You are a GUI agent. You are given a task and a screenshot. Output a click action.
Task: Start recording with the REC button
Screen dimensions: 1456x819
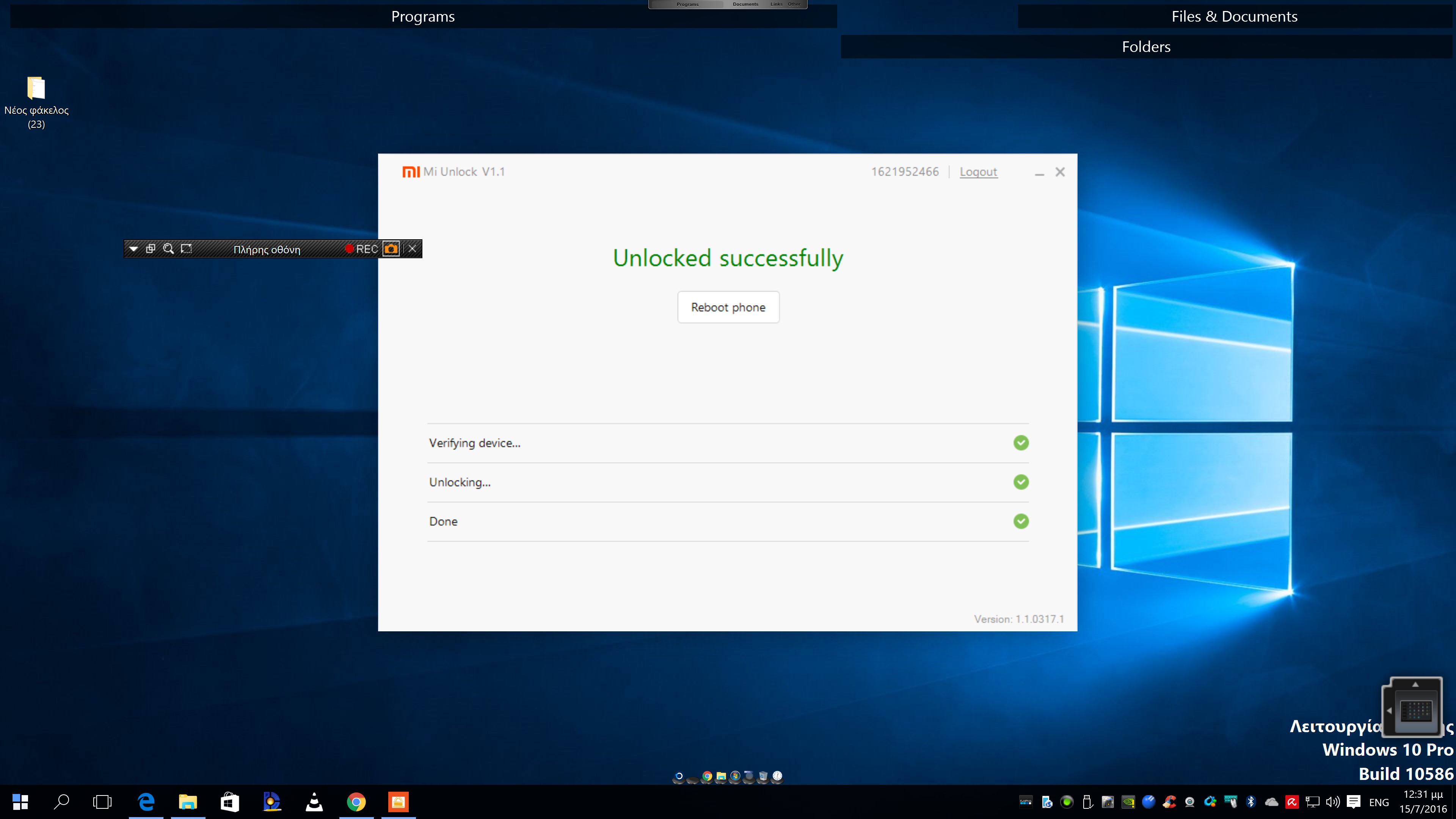click(362, 249)
